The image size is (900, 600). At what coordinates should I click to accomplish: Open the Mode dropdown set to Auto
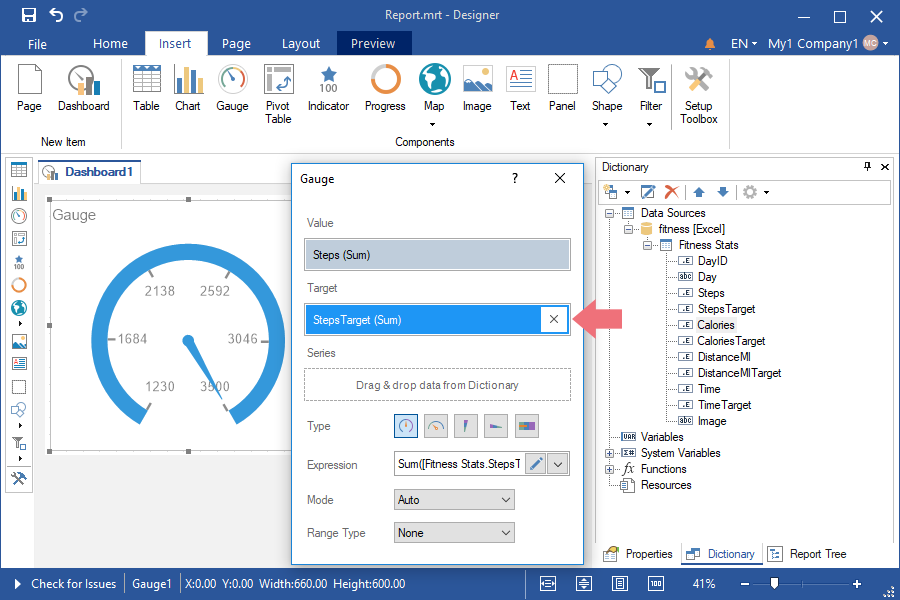tap(454, 499)
